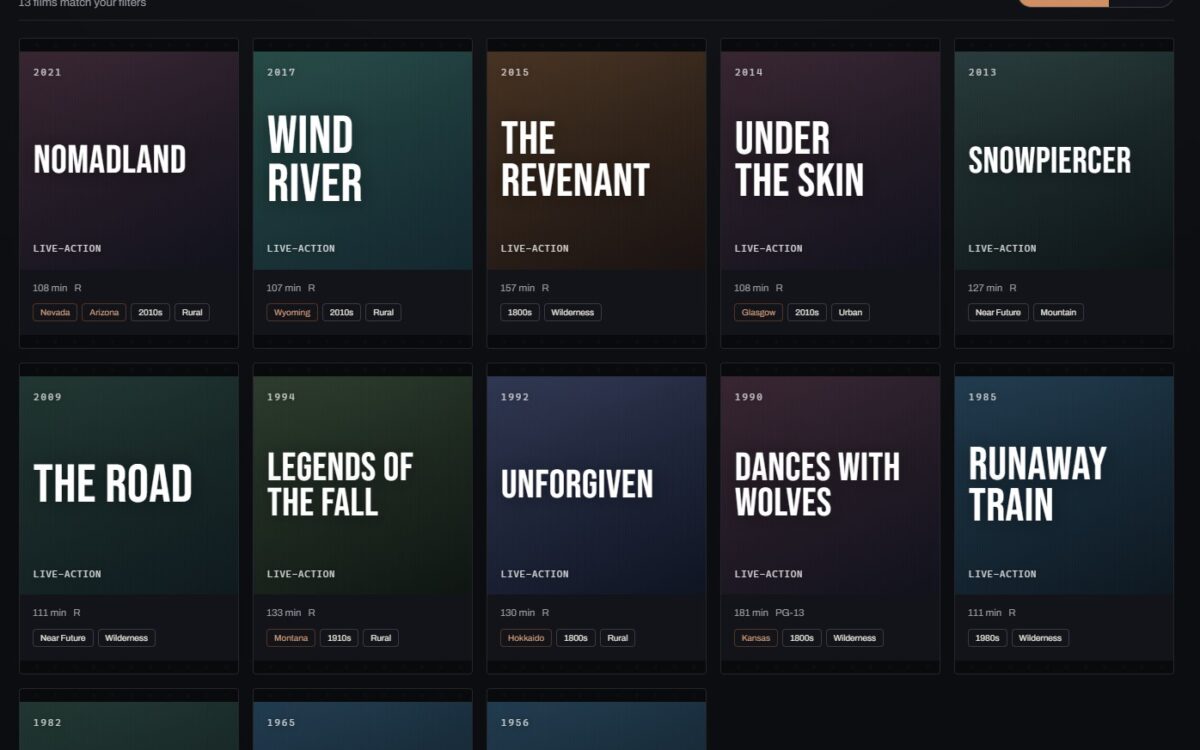Click LIVE-ACTION label on Snowpiercer card
The image size is (1200, 750).
pyautogui.click(x=1002, y=248)
